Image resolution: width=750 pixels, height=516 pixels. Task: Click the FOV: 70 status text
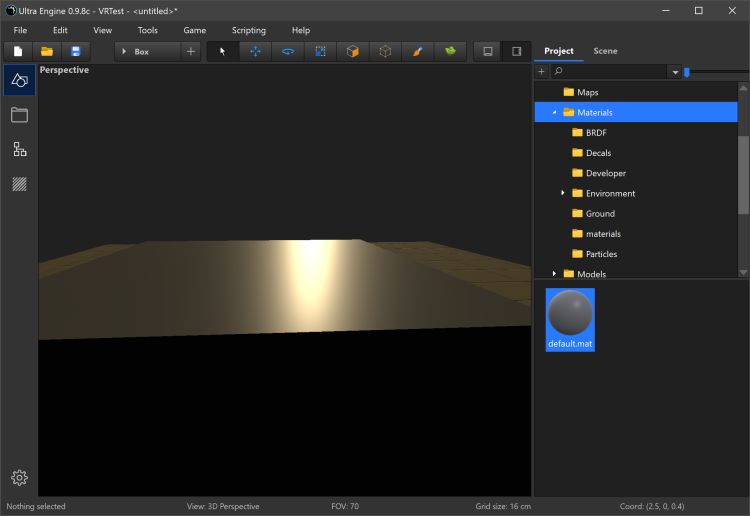(x=345, y=506)
